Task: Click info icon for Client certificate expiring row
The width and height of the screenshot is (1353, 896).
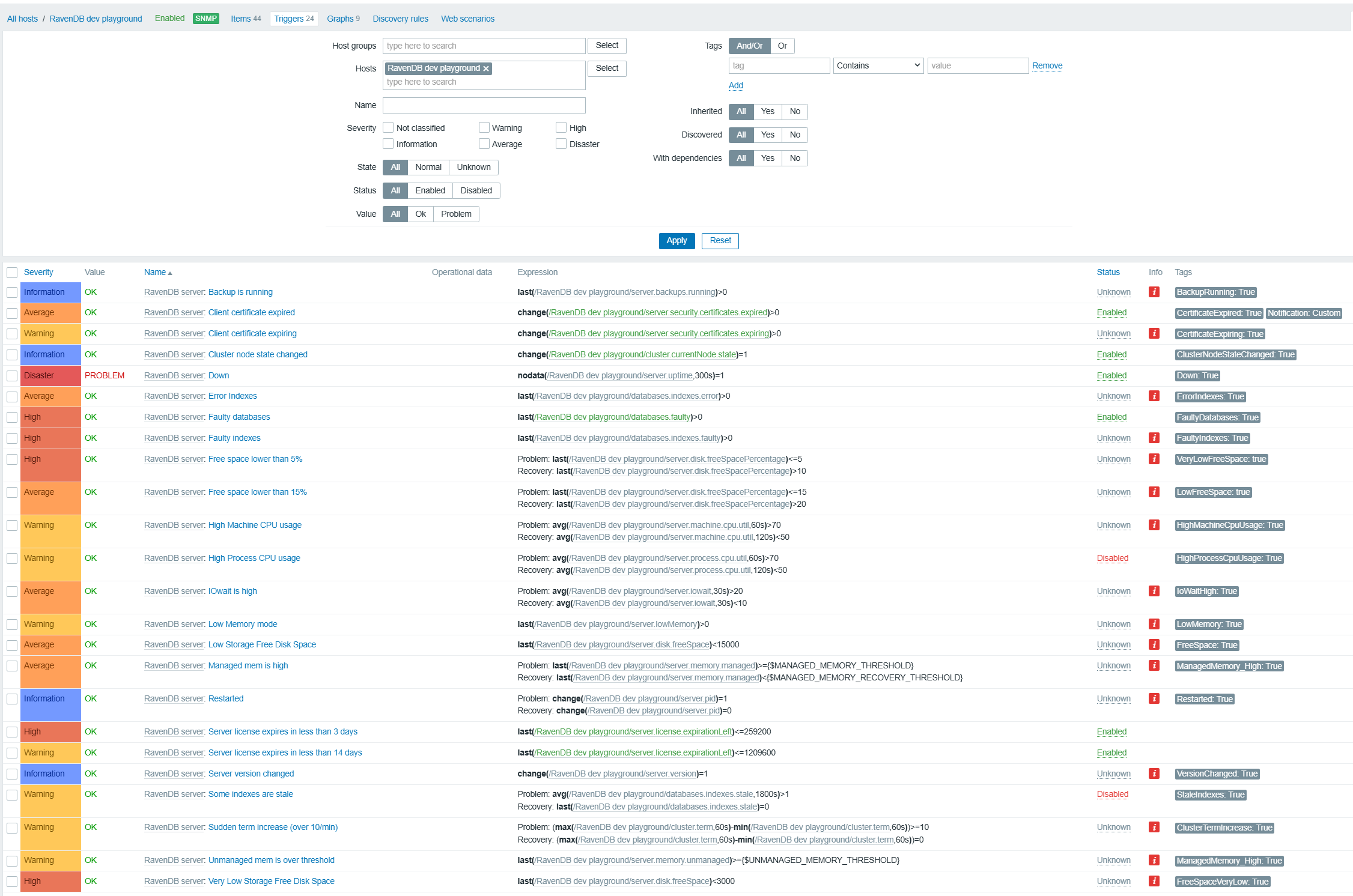Action: [x=1154, y=333]
